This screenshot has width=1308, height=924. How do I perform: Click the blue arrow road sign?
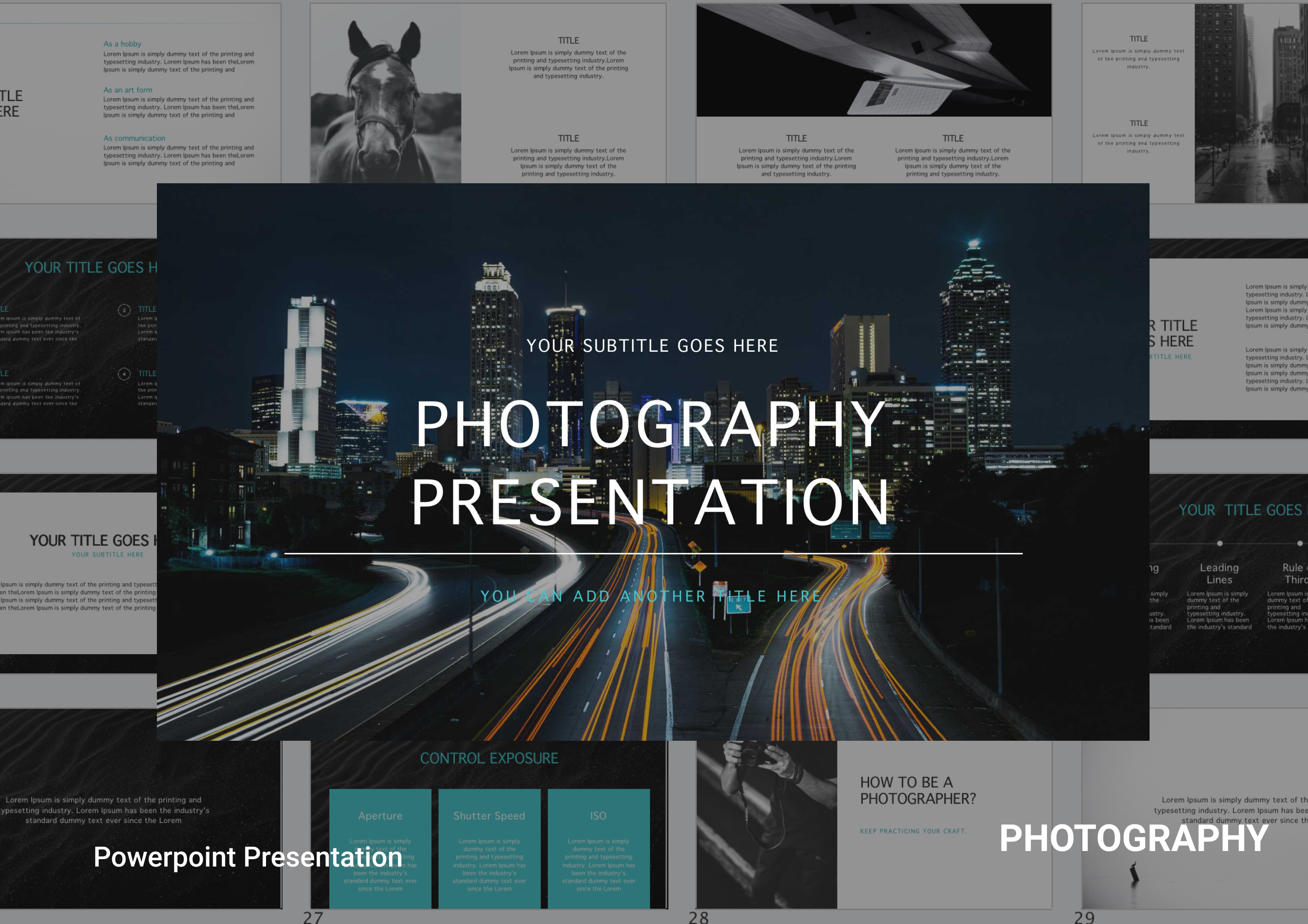(x=738, y=606)
